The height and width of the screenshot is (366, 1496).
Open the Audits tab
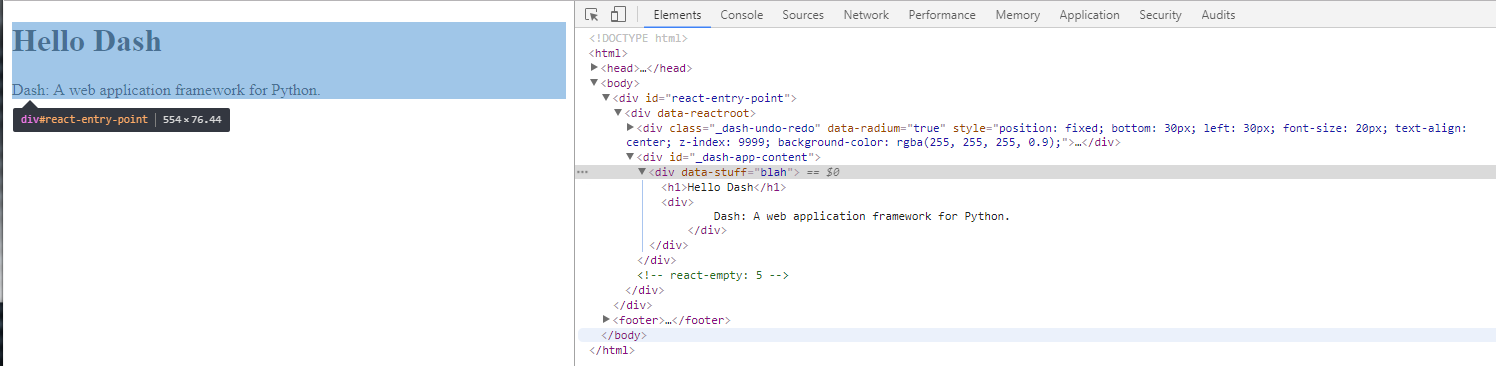tap(1218, 15)
